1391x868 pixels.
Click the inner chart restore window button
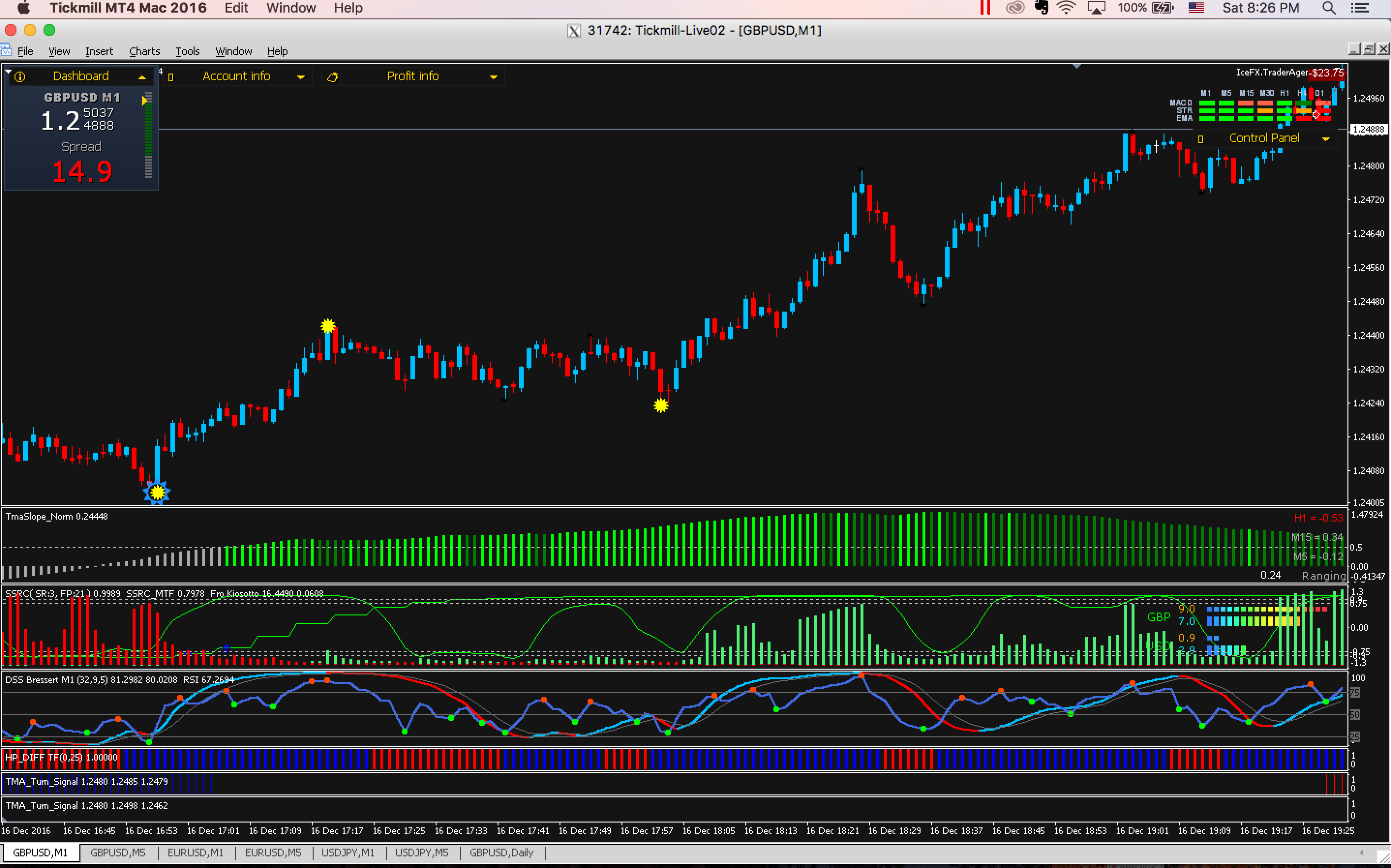coord(1369,49)
